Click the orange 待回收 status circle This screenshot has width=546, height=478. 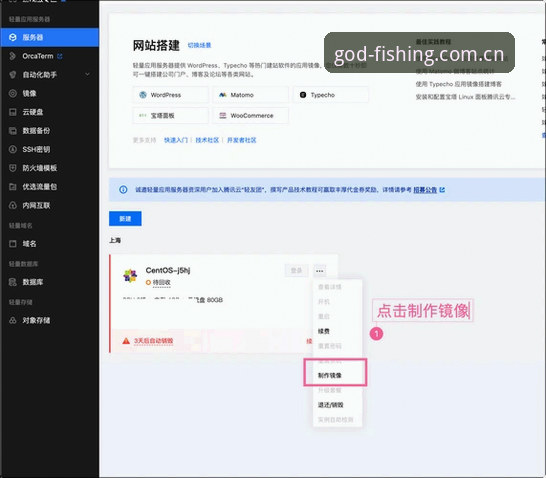point(148,282)
